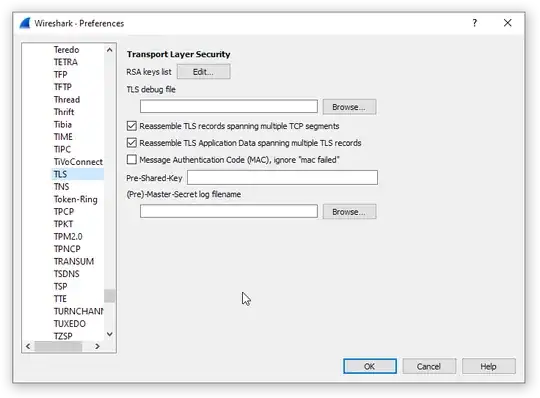Select TNS protocol
540x398 pixels.
coord(61,187)
